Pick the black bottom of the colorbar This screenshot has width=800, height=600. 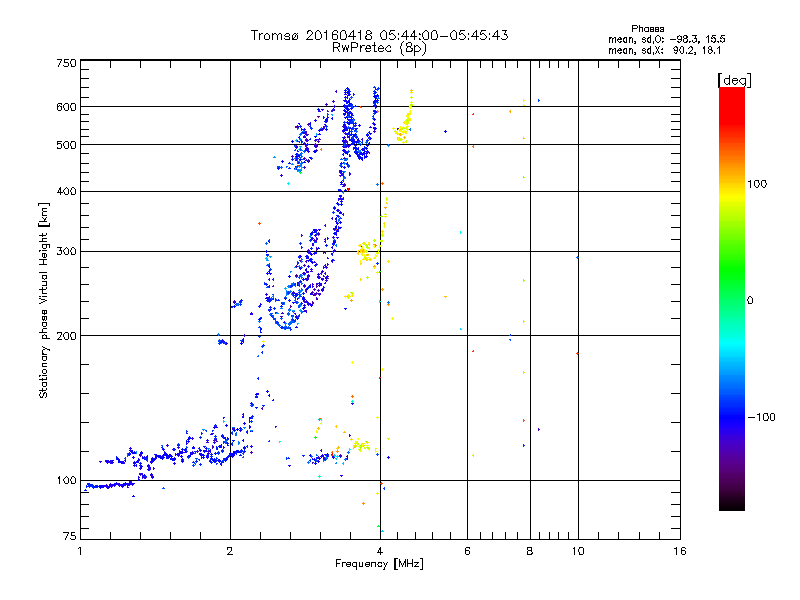(x=732, y=503)
